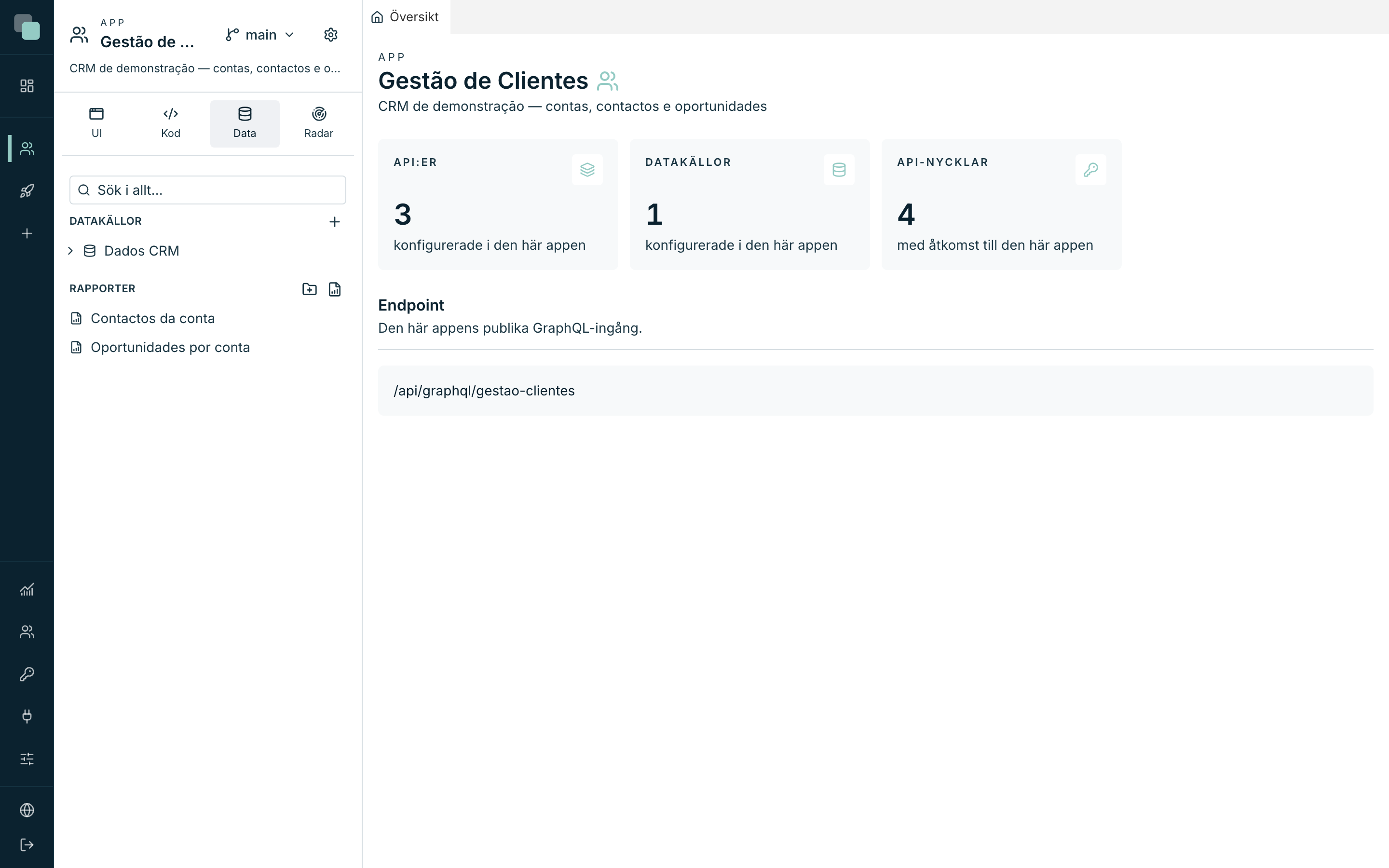
Task: Click the DATAKÄLLOR section heading in panel
Action: pos(106,221)
